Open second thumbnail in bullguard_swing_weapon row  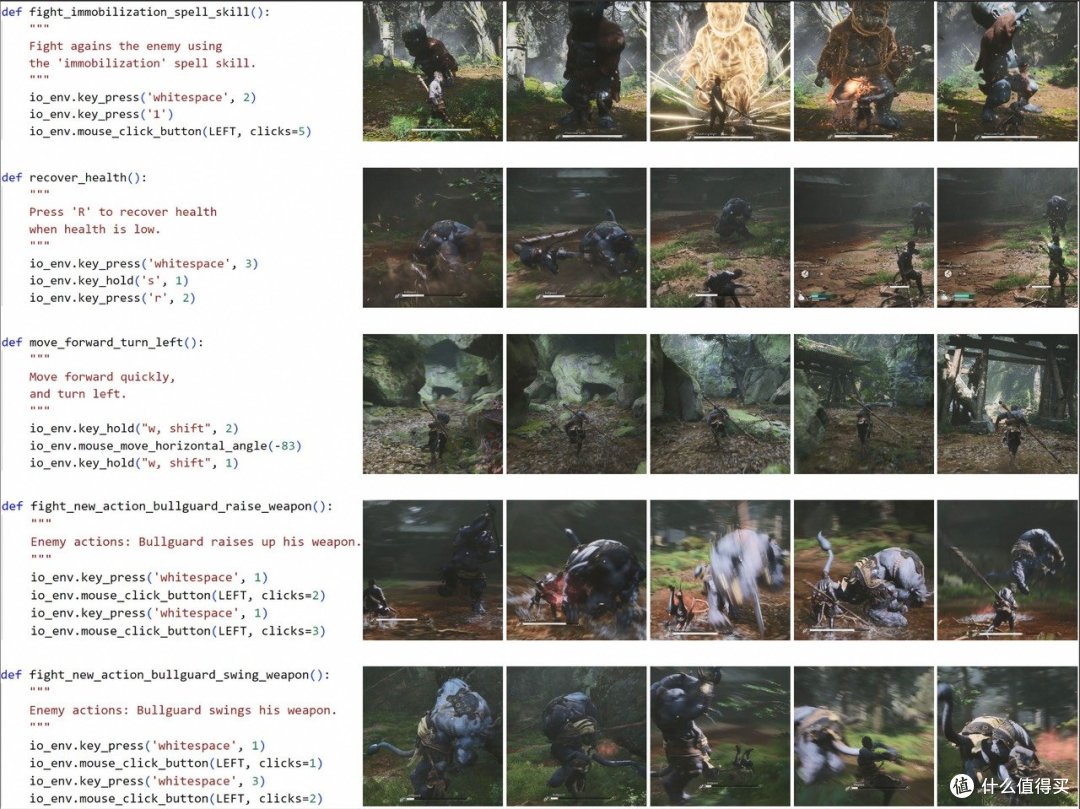point(577,736)
